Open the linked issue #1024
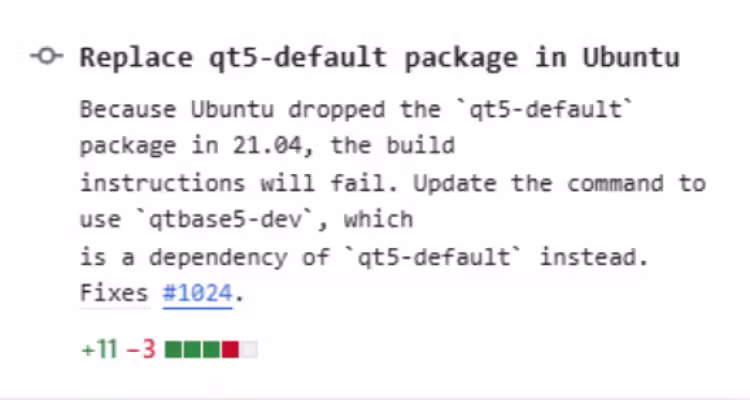This screenshot has height=400, width=750. click(197, 293)
